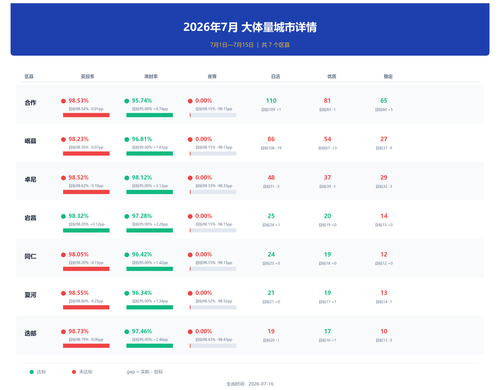Click the red value 86
This screenshot has height=390, width=500.
pyautogui.click(x=271, y=139)
